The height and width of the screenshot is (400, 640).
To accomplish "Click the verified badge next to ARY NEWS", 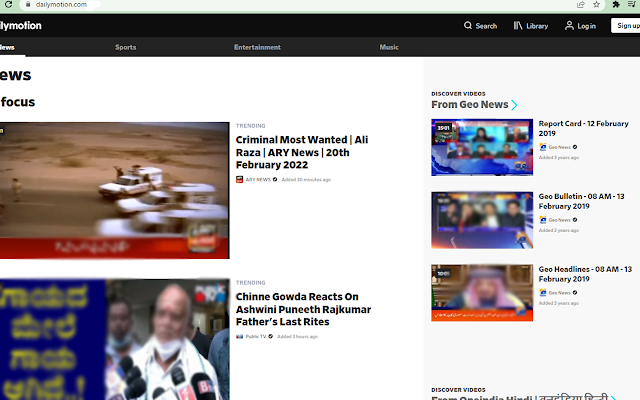I will pyautogui.click(x=275, y=180).
